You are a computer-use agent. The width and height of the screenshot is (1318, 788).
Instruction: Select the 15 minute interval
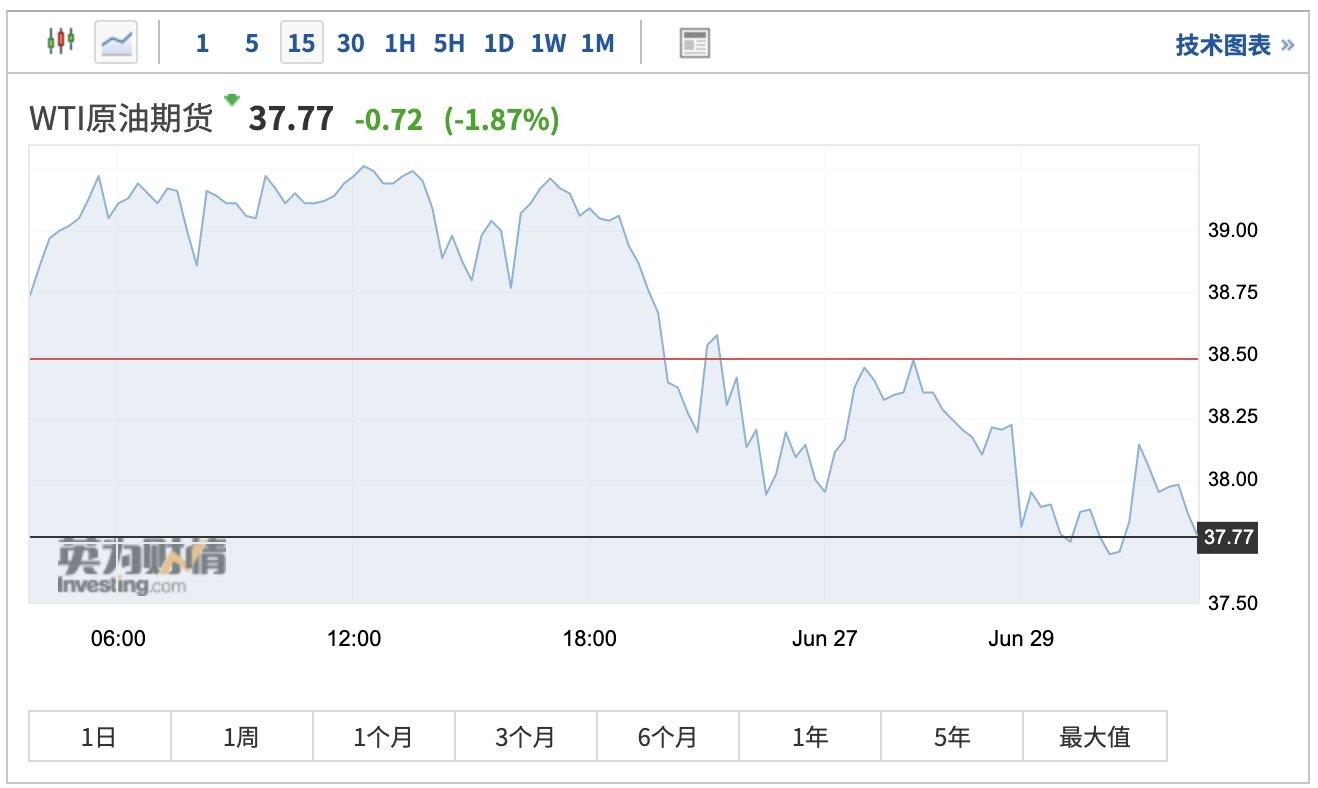(x=301, y=43)
